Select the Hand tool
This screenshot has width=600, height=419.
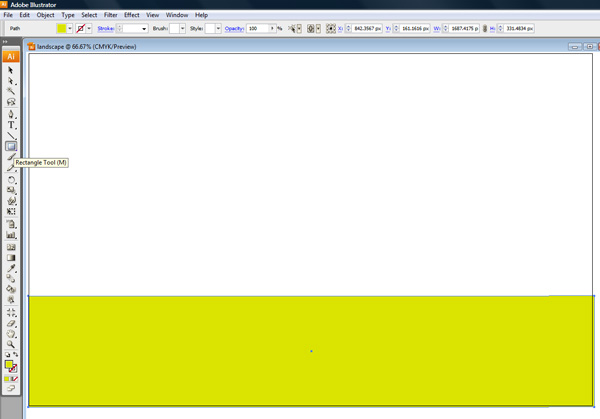[11, 334]
